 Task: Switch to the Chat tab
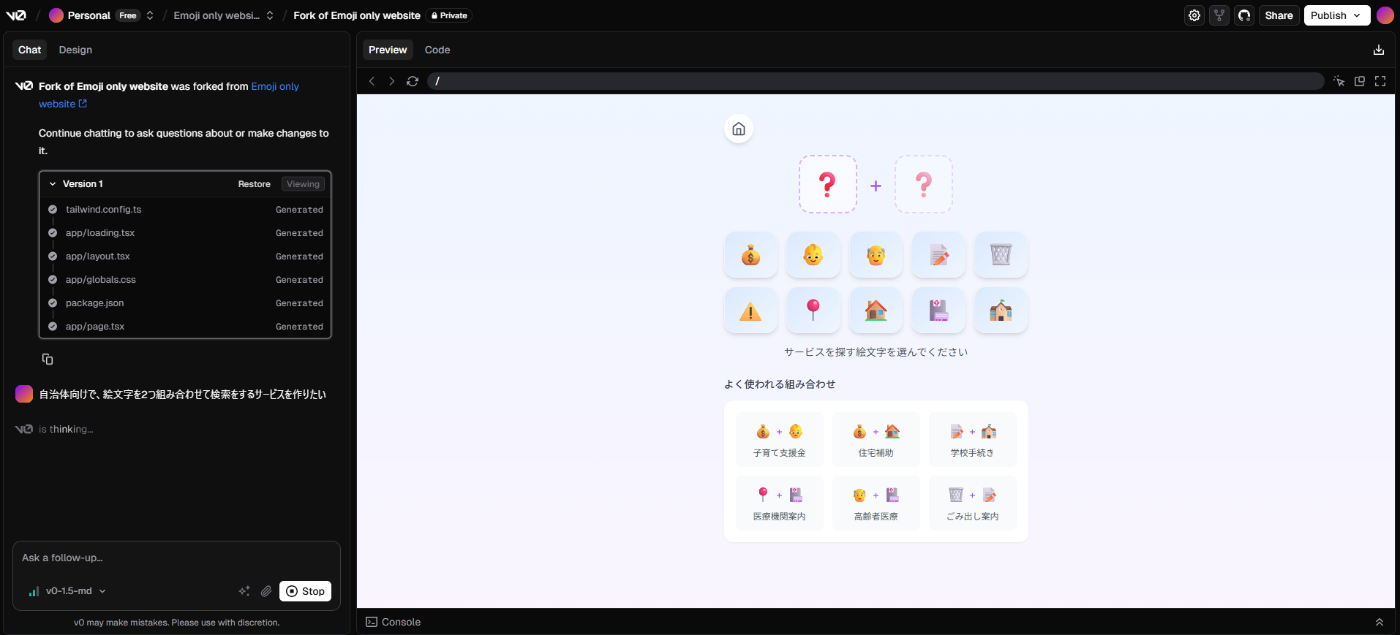point(30,50)
